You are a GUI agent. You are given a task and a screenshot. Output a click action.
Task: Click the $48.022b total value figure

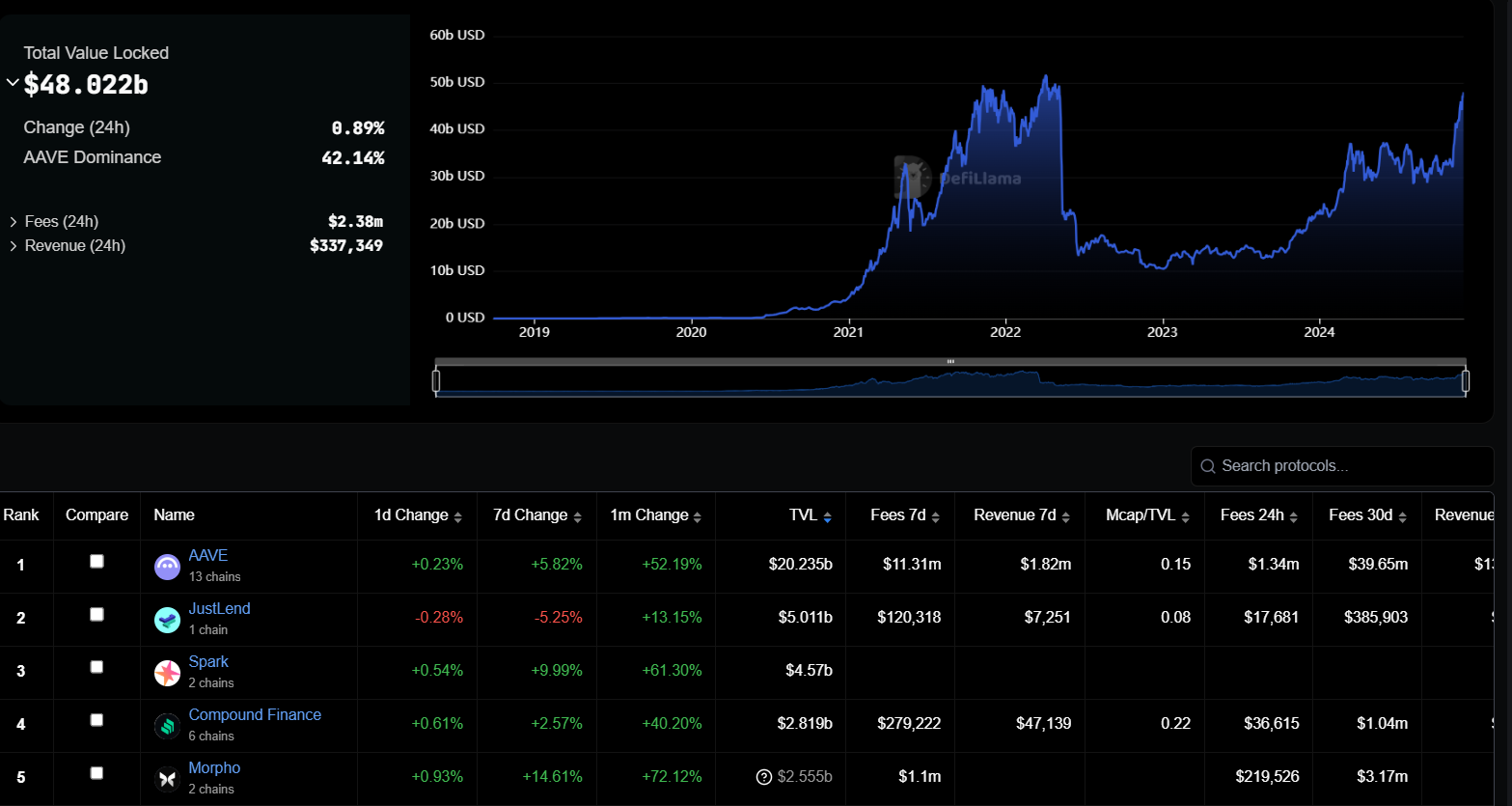(x=86, y=85)
